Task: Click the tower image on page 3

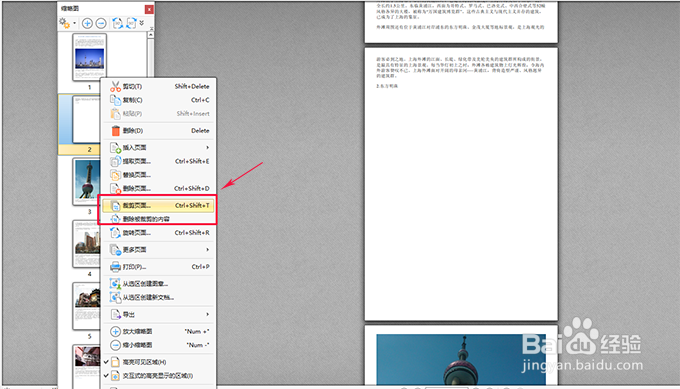Action: tap(461, 359)
